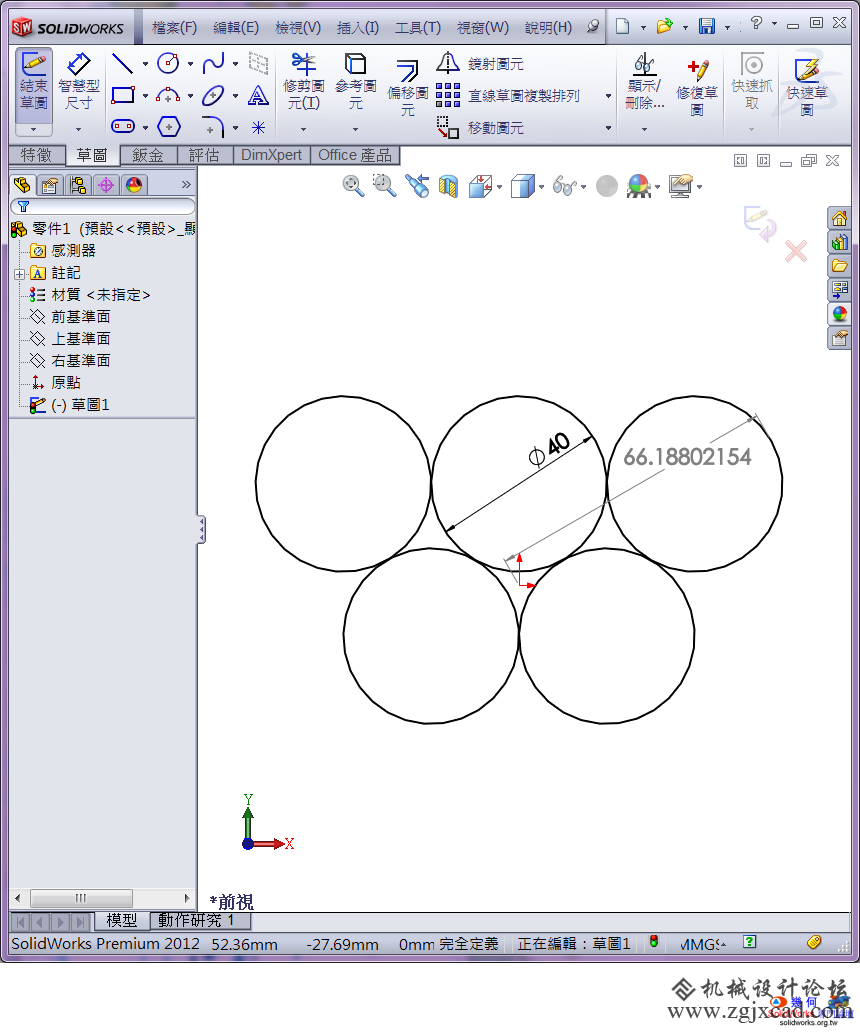Expand more FeatureManager tabs chevron

[186, 185]
